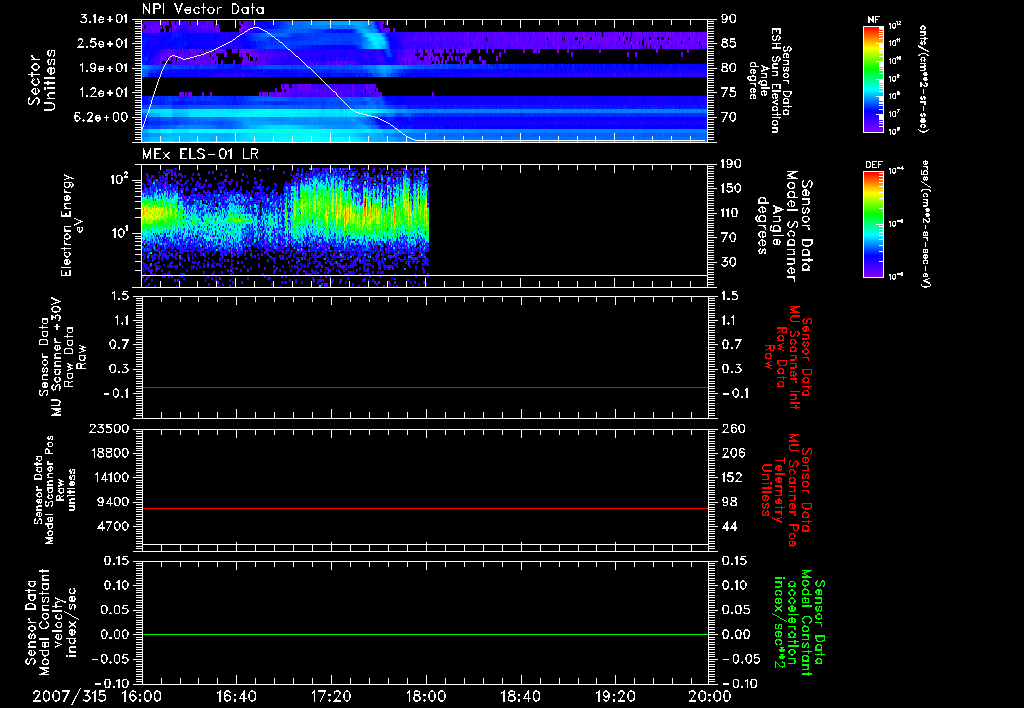Click the 'Sector Unitless' axis label
This screenshot has height=708, width=1024.
[x=41, y=80]
